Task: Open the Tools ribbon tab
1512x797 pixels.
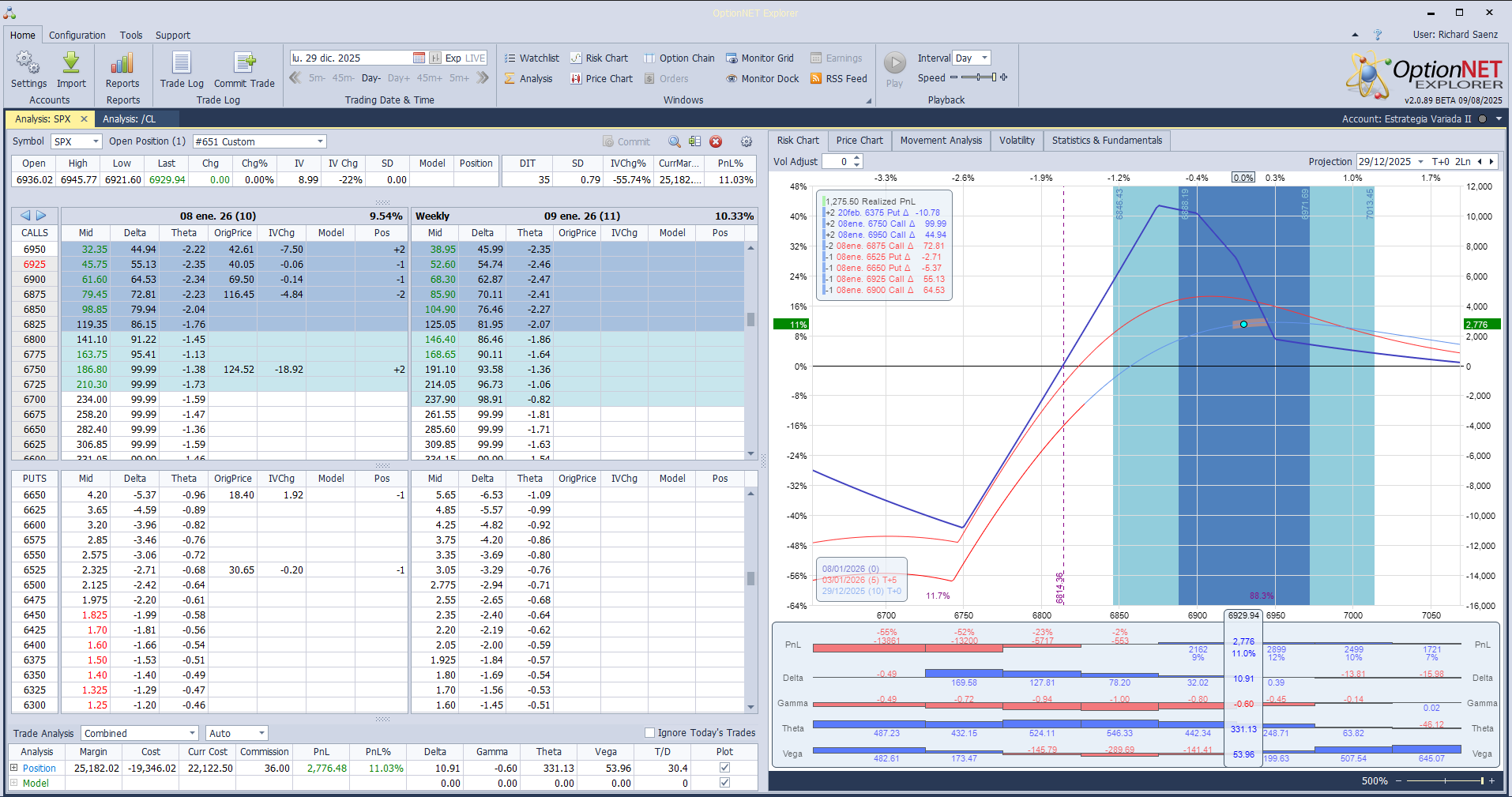Action: coord(131,35)
